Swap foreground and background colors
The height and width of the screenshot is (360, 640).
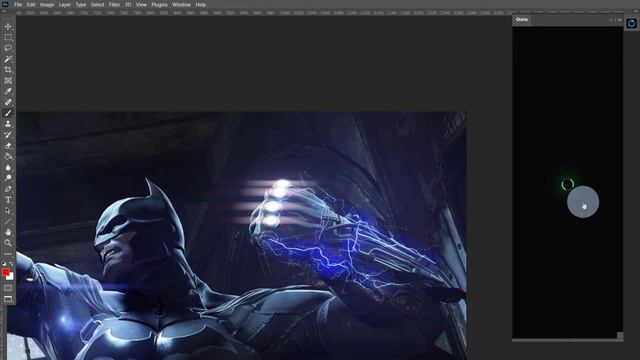point(11,264)
